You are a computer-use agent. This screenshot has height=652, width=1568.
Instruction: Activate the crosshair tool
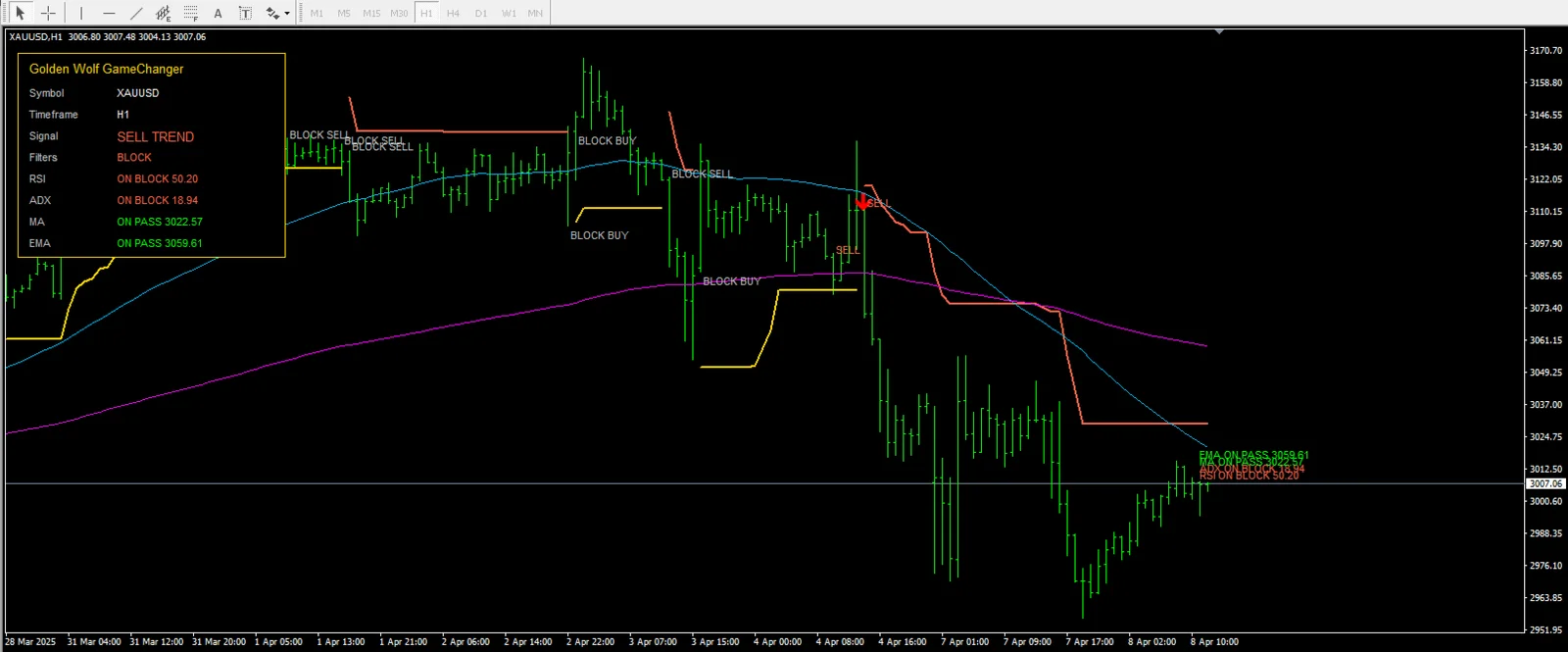pyautogui.click(x=47, y=13)
